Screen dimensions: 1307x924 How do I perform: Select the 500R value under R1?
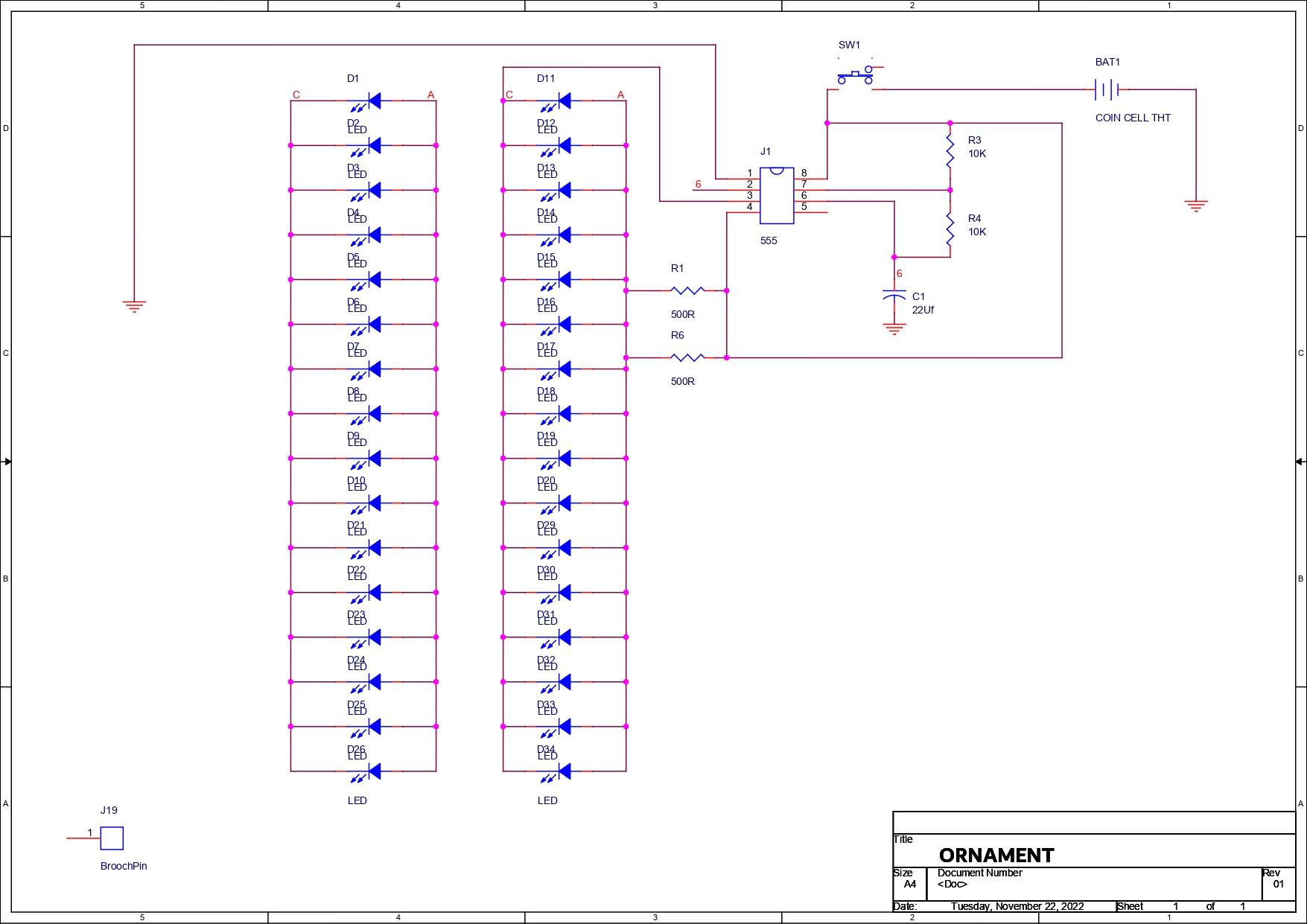click(x=683, y=314)
